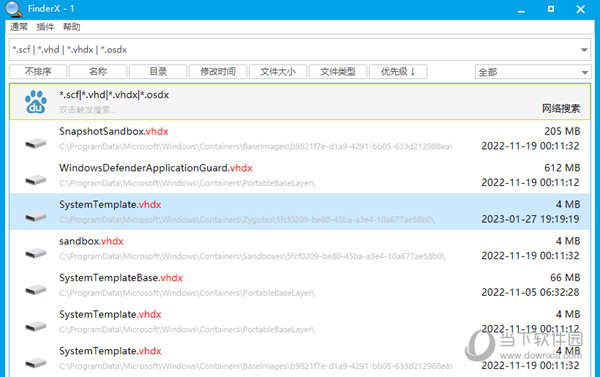Sort results by 名称

point(98,72)
